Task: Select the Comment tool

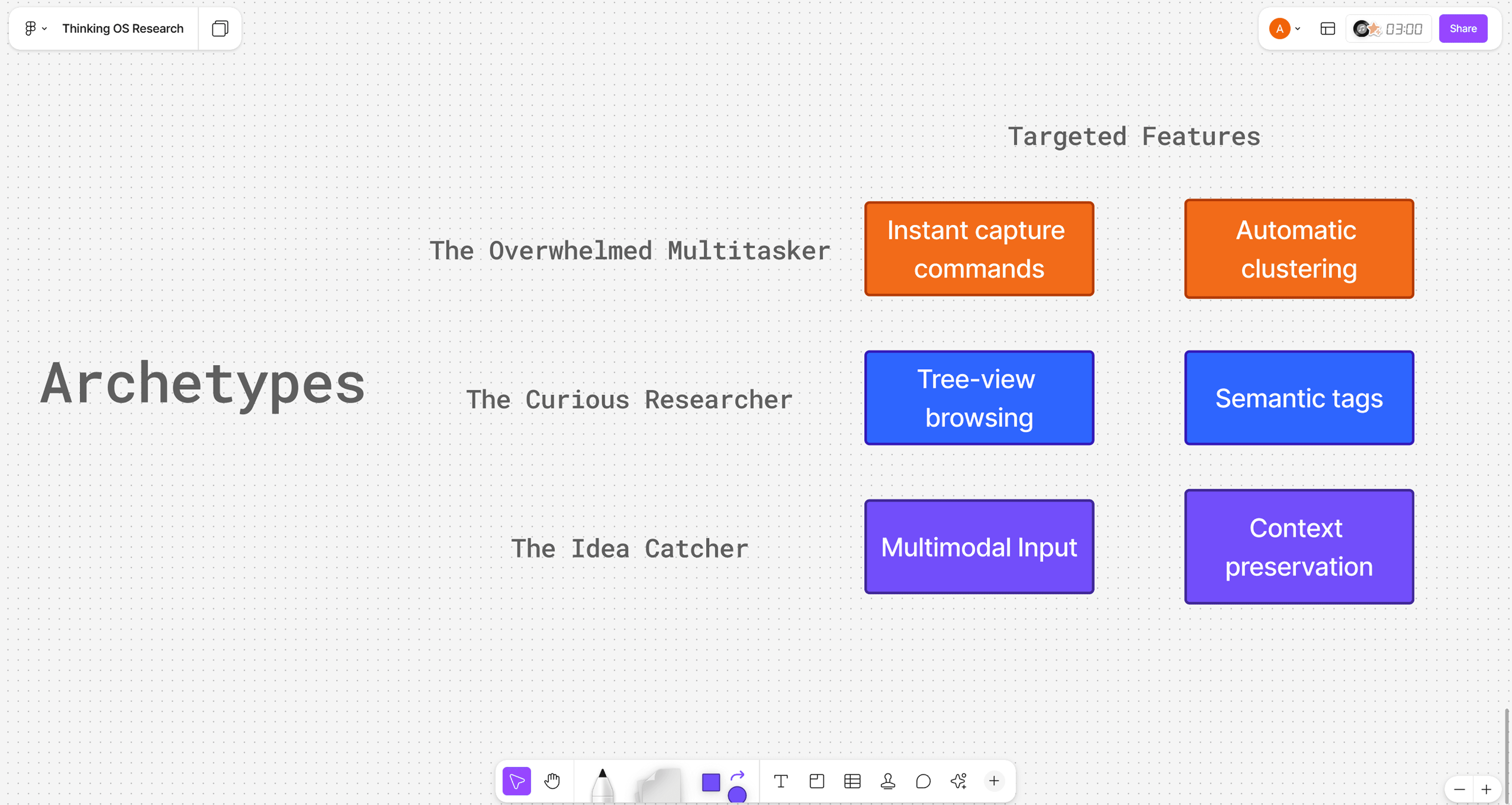Action: [923, 781]
